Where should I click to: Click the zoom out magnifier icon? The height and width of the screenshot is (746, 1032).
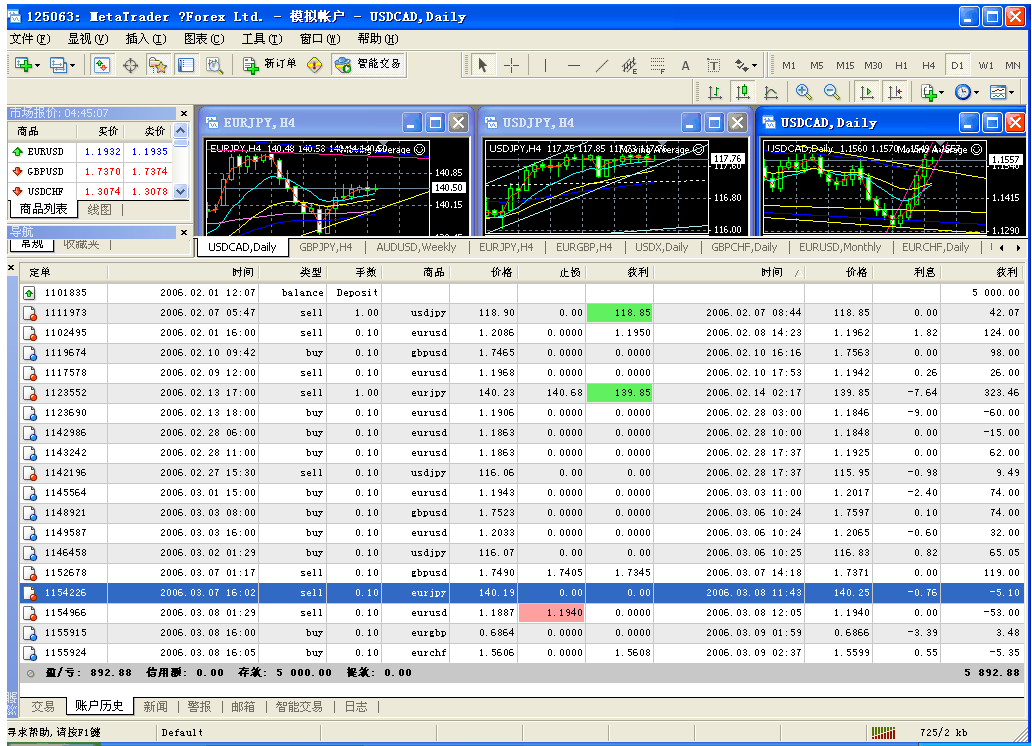tap(831, 92)
